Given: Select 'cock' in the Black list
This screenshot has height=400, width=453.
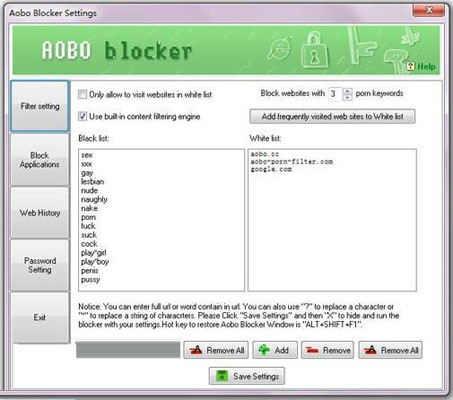Looking at the screenshot, I should 89,244.
